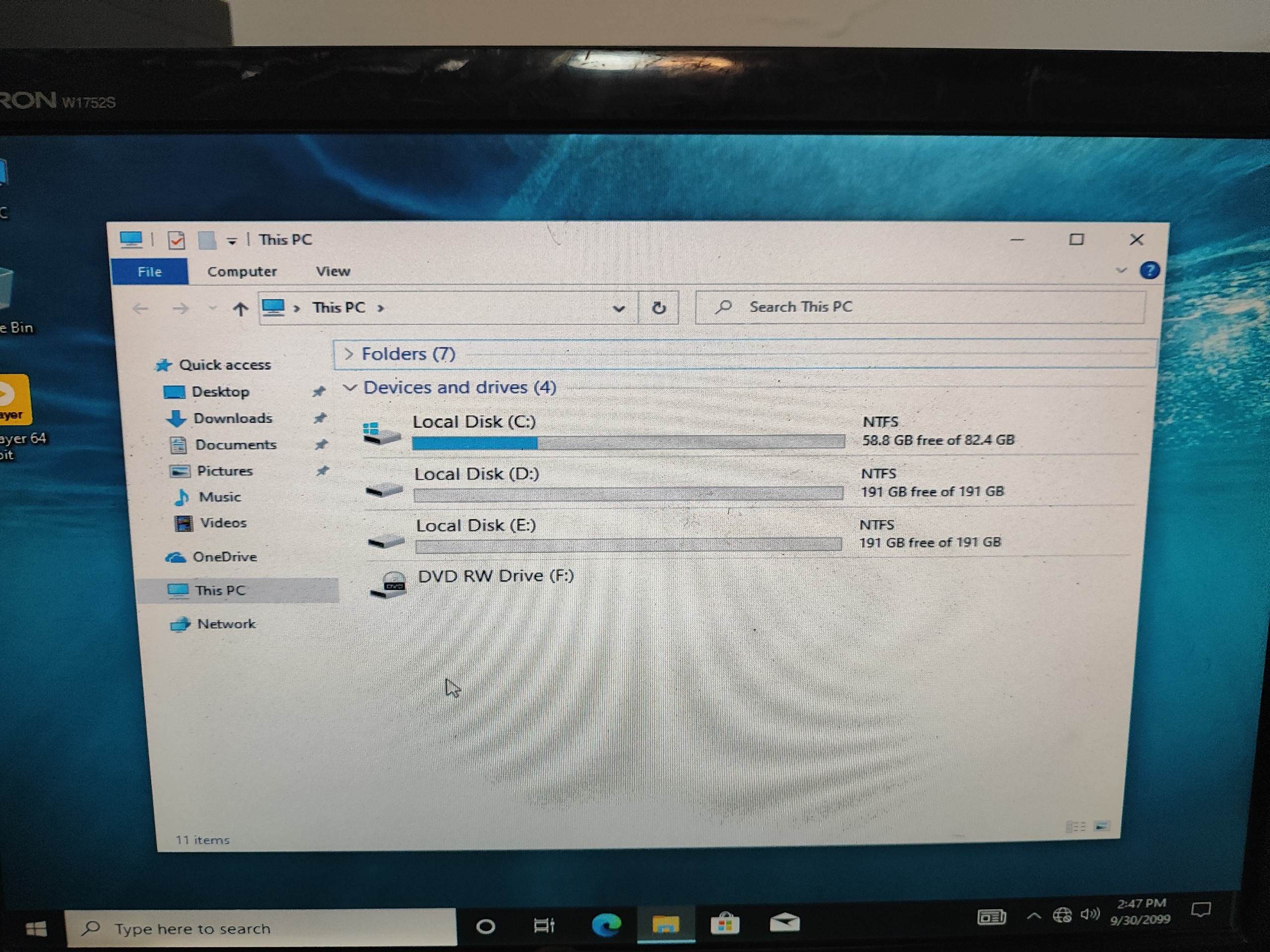The height and width of the screenshot is (952, 1270).
Task: Open Downloads in the navigation pane
Action: (219, 418)
